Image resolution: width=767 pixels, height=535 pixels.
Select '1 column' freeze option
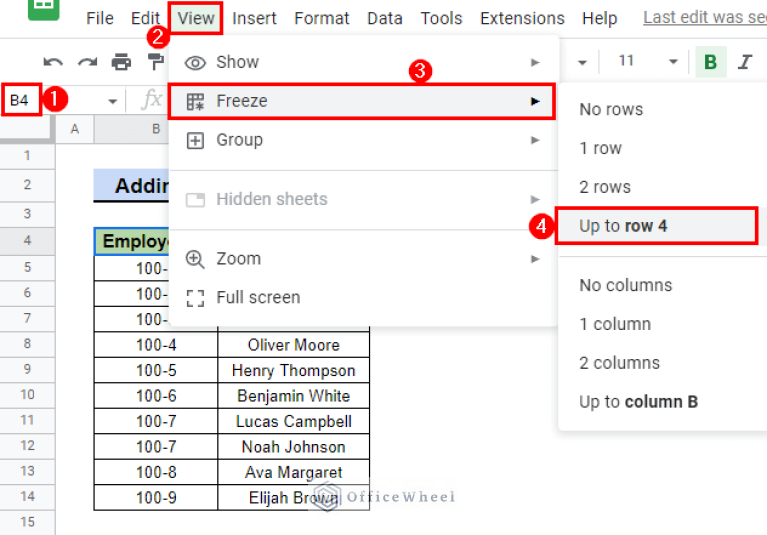pos(615,324)
